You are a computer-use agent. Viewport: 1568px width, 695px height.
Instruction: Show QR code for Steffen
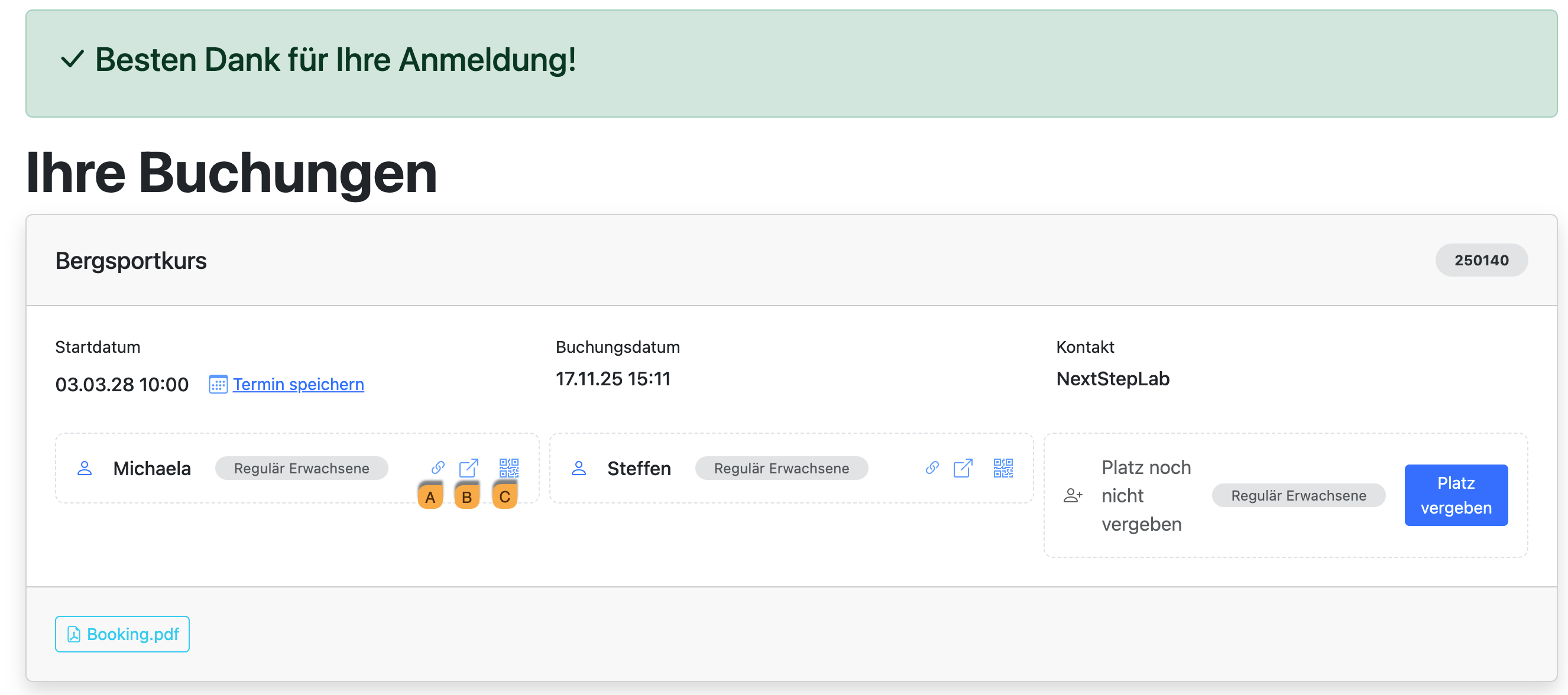click(x=1003, y=467)
